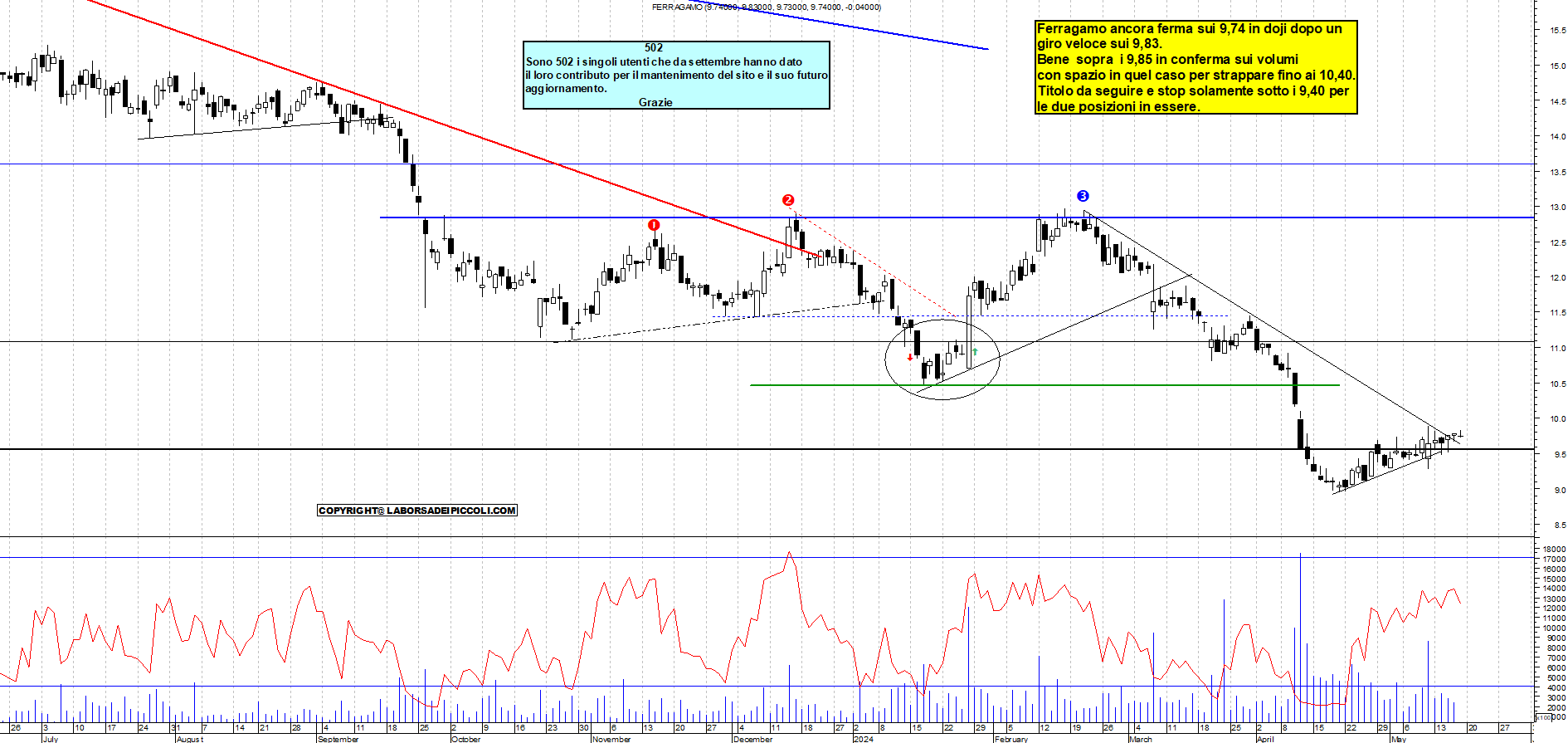The height and width of the screenshot is (743, 1568).
Task: Click the 13.0 price axis label
Action: pyautogui.click(x=1557, y=207)
